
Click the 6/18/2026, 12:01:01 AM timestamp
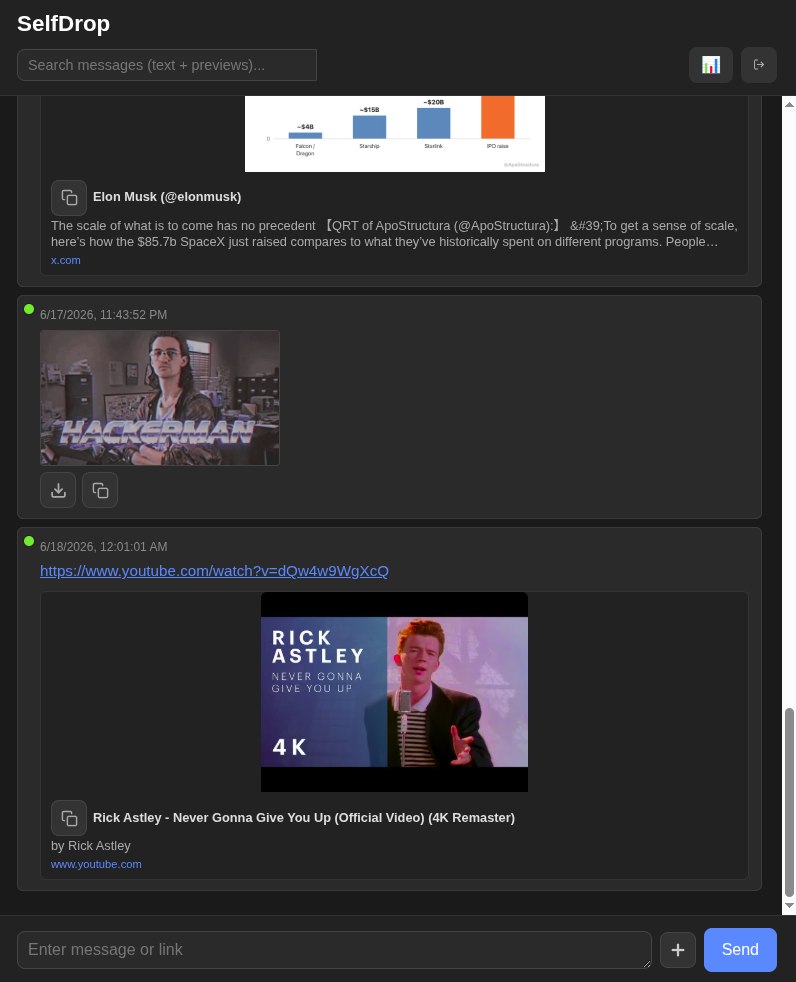click(103, 547)
